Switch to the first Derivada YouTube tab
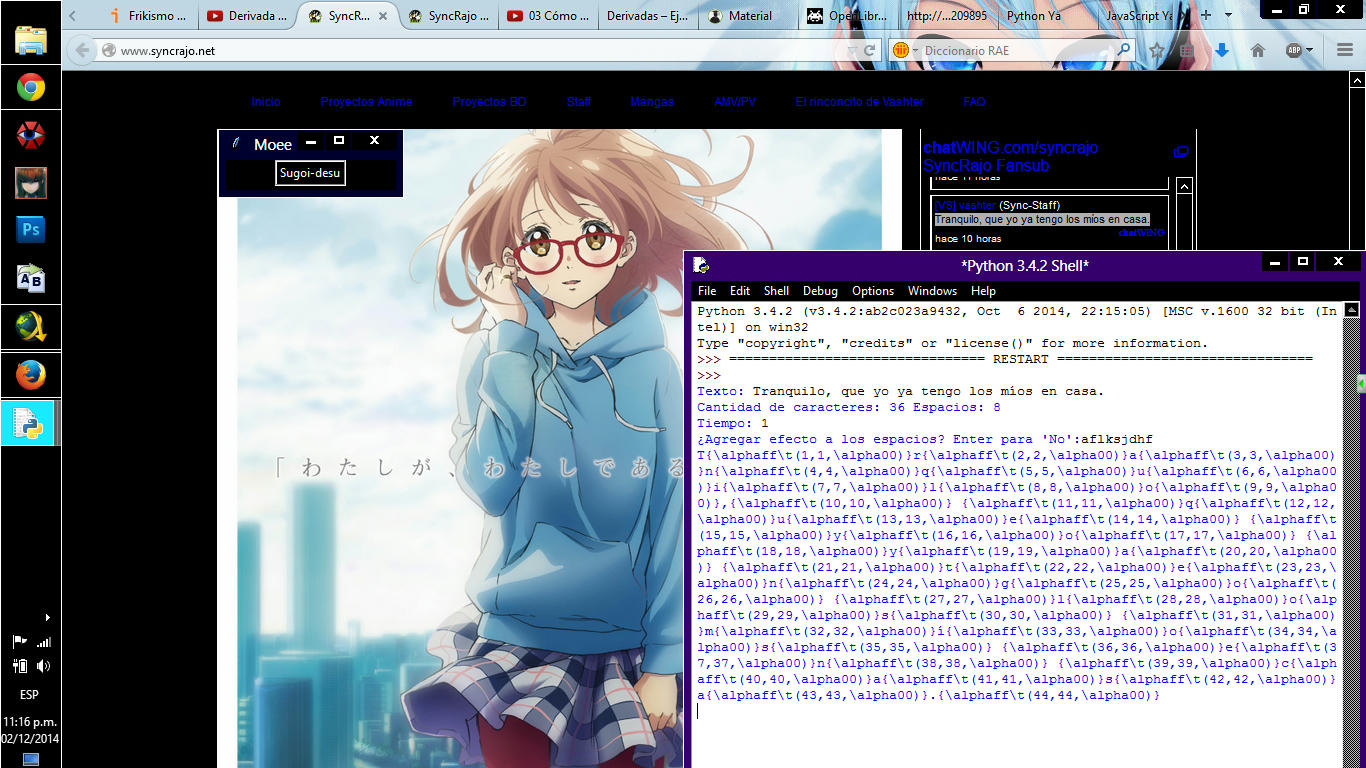The height and width of the screenshot is (768, 1366). tap(247, 16)
